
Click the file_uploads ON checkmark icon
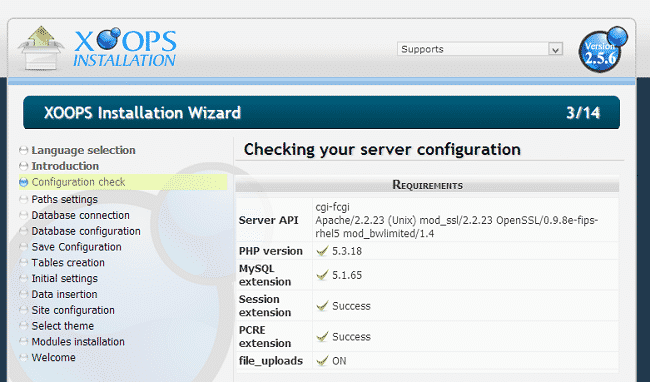(322, 361)
